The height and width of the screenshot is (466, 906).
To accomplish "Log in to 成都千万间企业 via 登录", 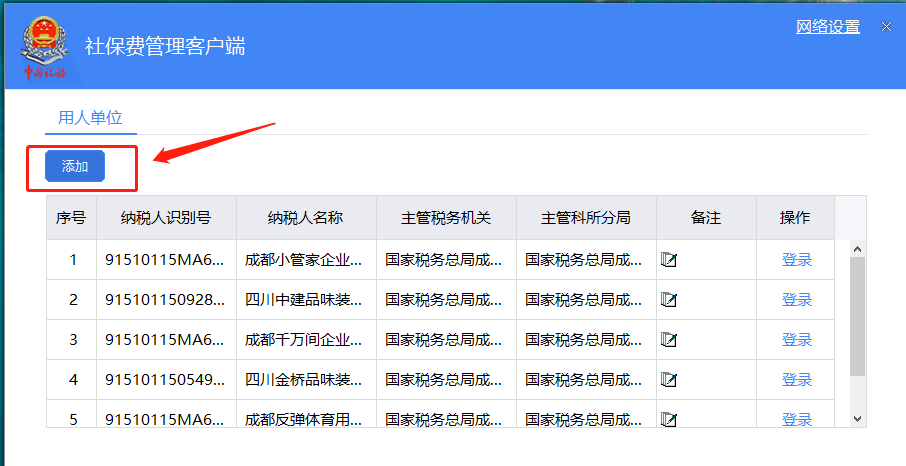I will [797, 339].
